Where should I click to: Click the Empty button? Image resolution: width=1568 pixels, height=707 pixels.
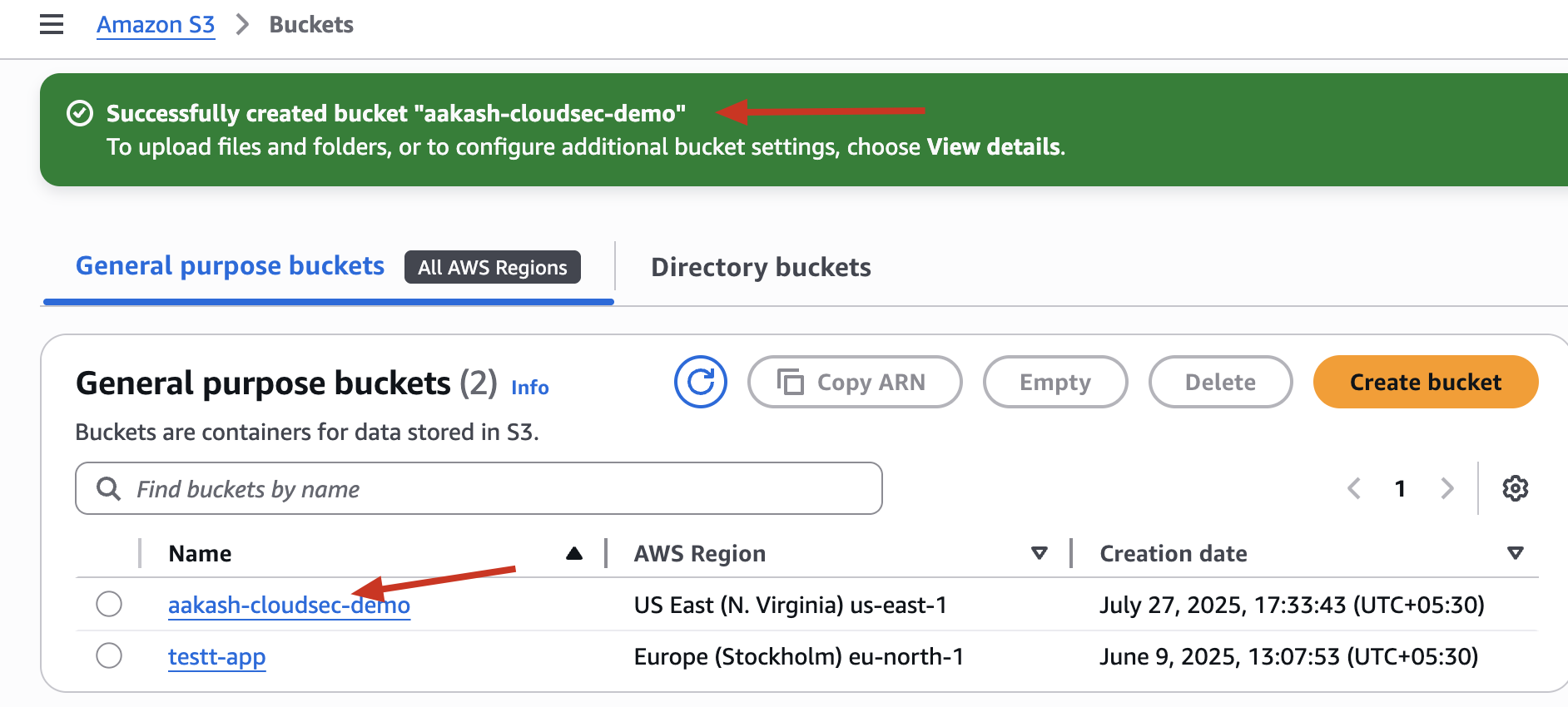1055,382
